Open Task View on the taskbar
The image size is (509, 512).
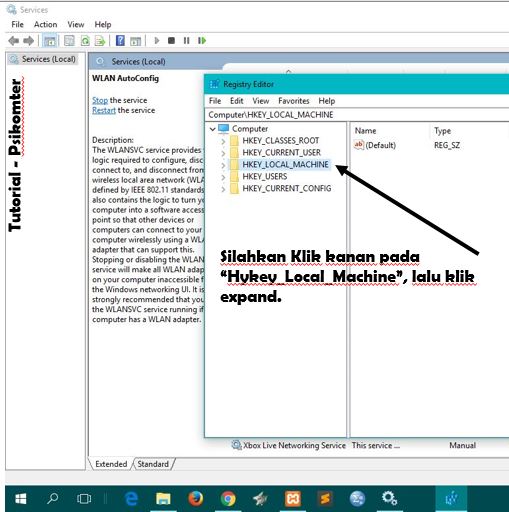(x=84, y=499)
